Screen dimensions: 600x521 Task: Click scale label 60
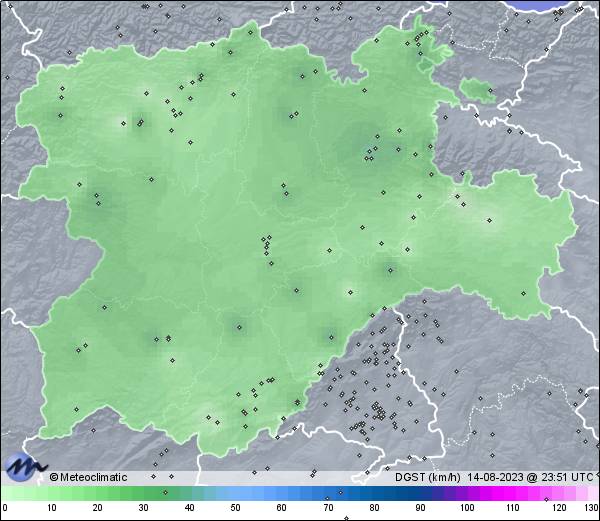click(282, 508)
